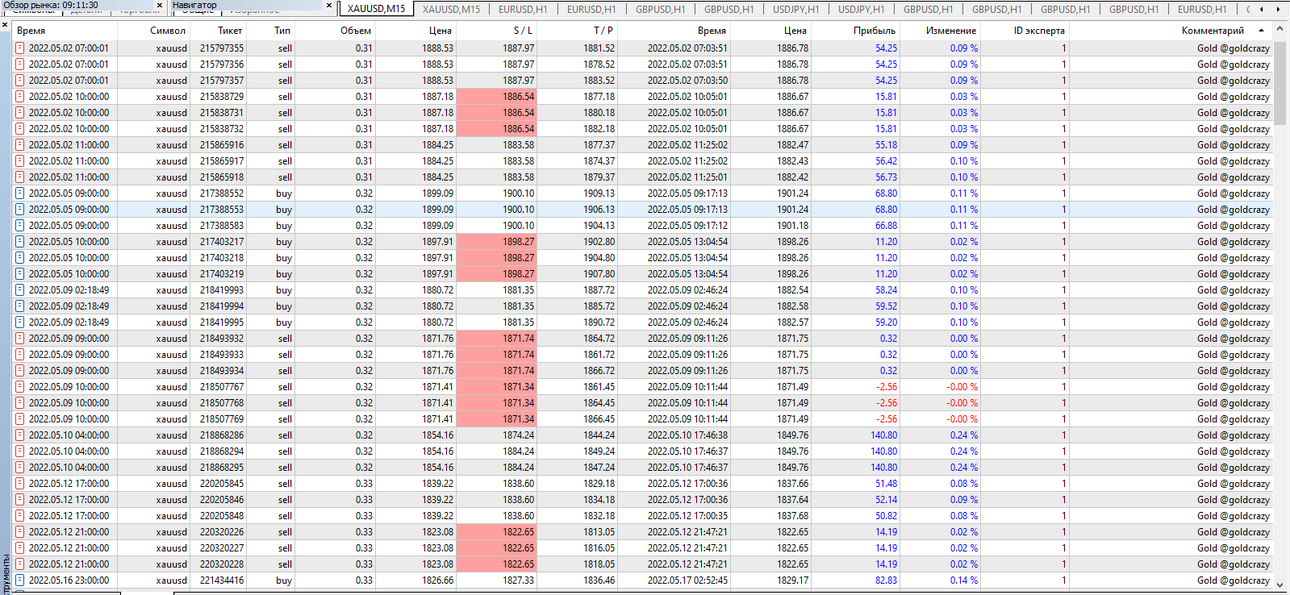Select ticket number 217403218

click(222, 258)
